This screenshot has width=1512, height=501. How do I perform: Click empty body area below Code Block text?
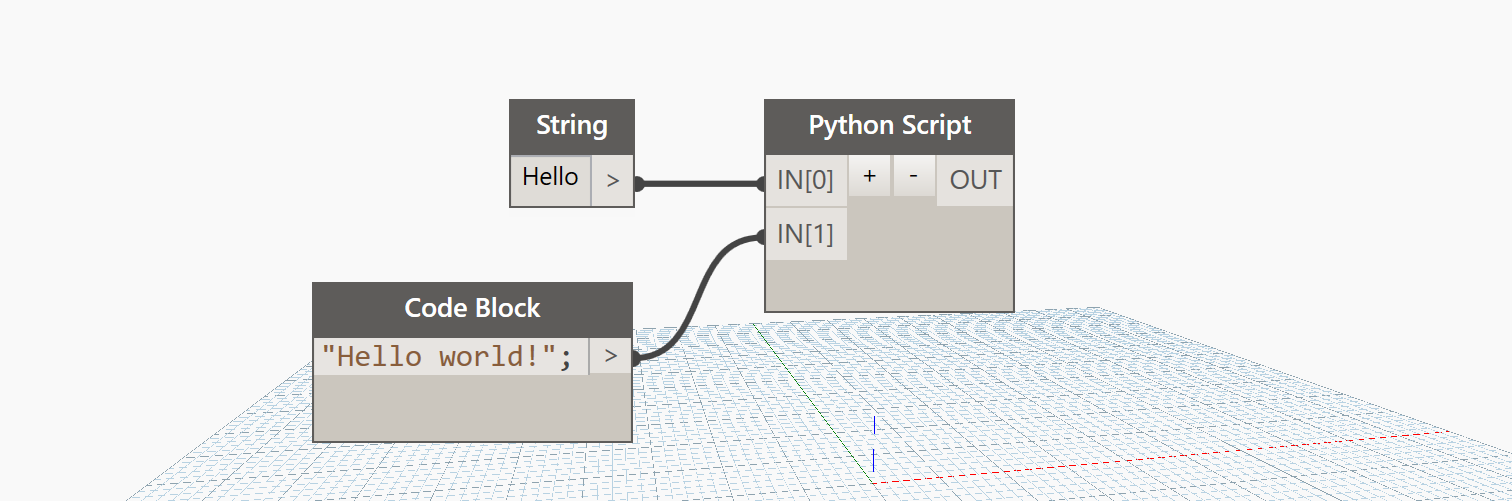472,408
